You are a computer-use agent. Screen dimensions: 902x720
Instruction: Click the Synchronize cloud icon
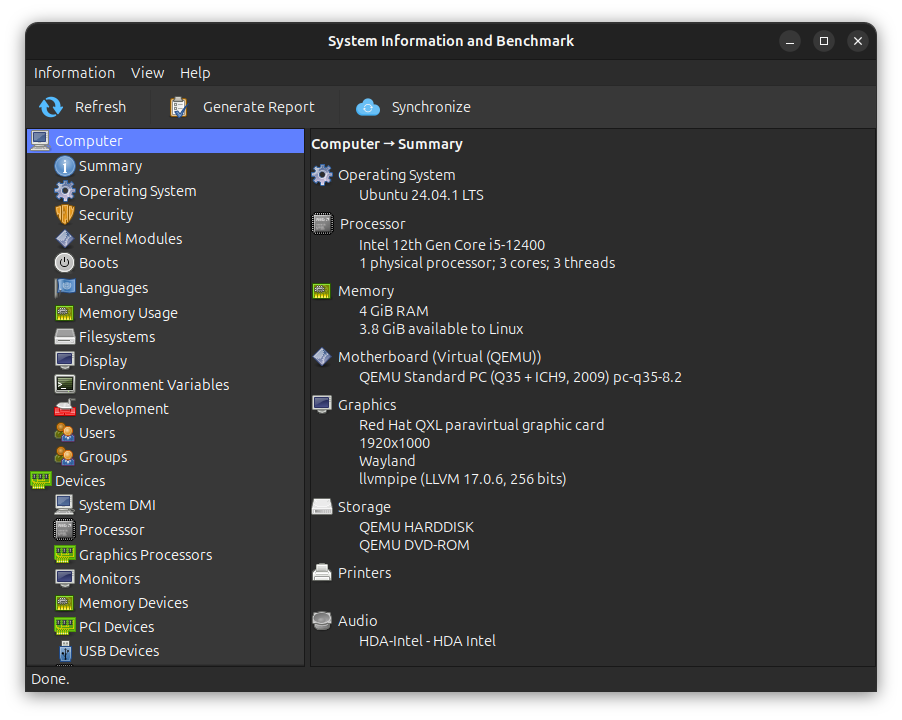click(368, 107)
